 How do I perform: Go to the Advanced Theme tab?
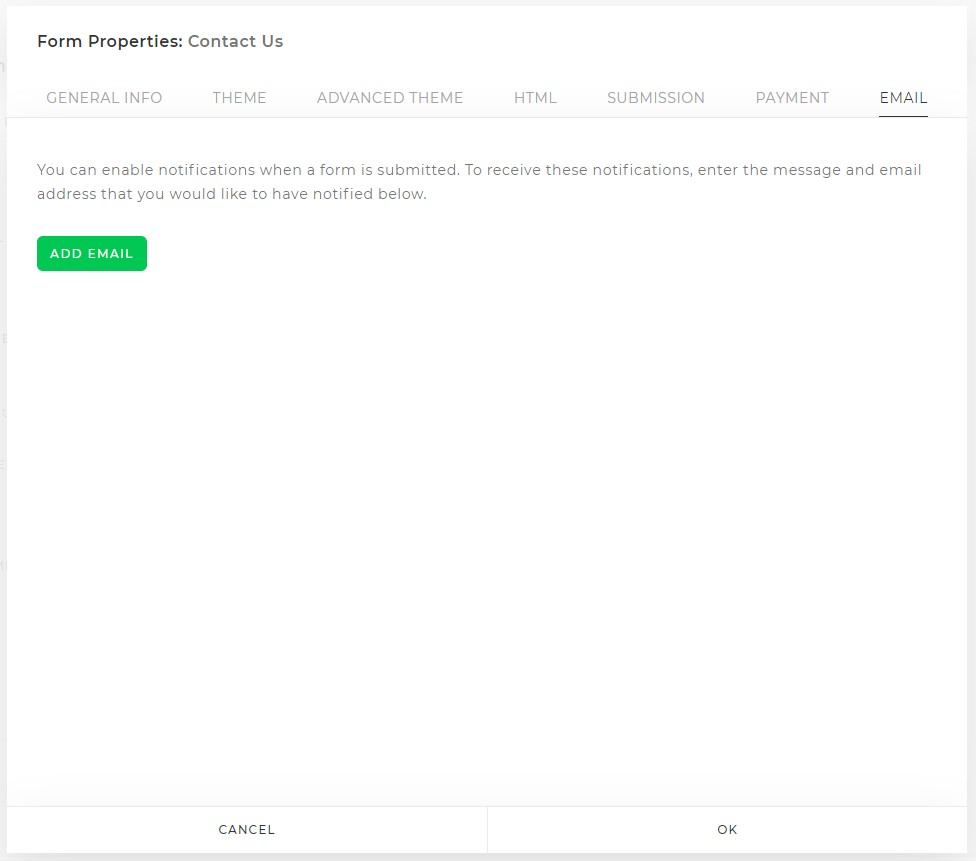tap(390, 98)
